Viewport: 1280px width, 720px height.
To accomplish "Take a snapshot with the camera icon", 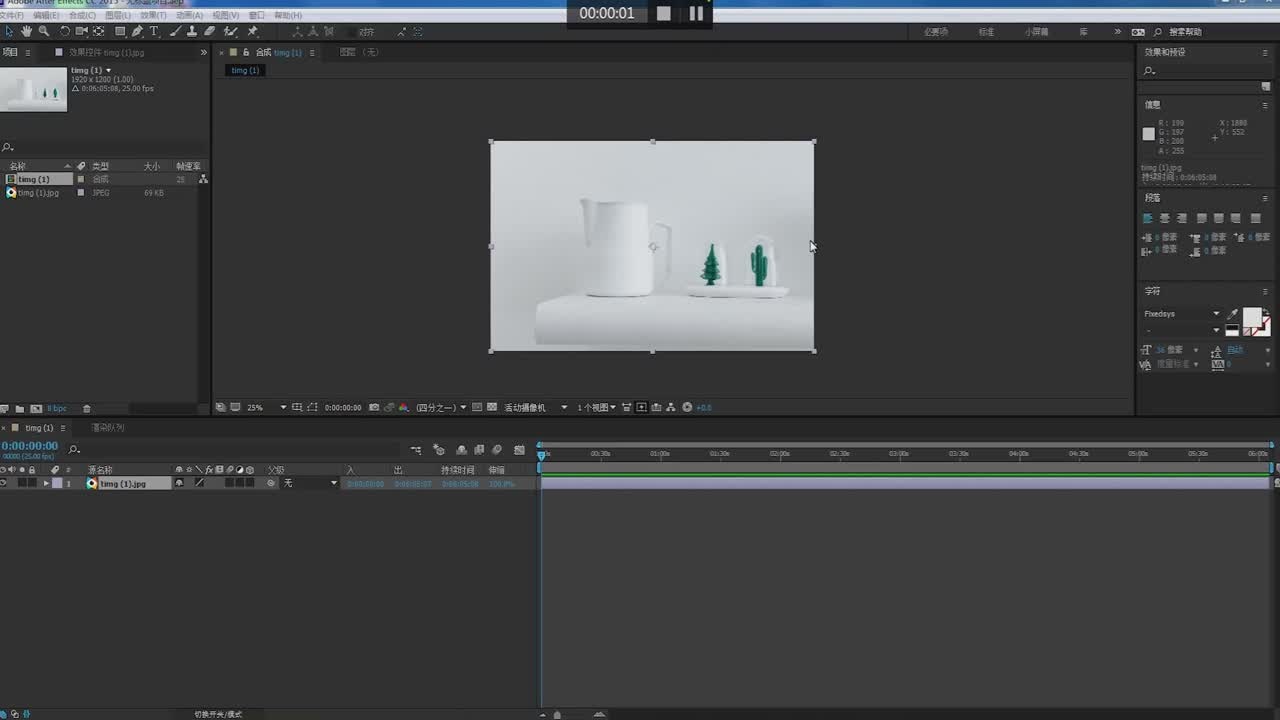I will point(374,407).
